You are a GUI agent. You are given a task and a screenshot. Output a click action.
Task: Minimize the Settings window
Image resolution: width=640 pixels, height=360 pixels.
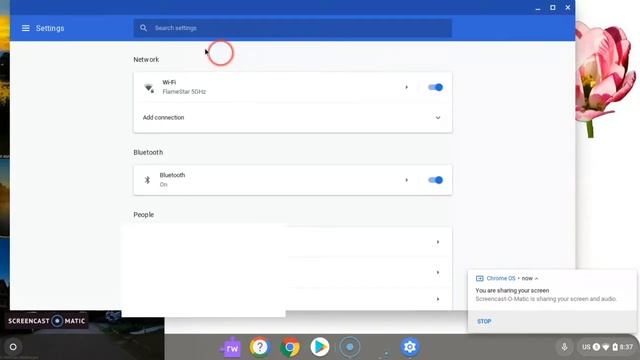click(x=538, y=8)
